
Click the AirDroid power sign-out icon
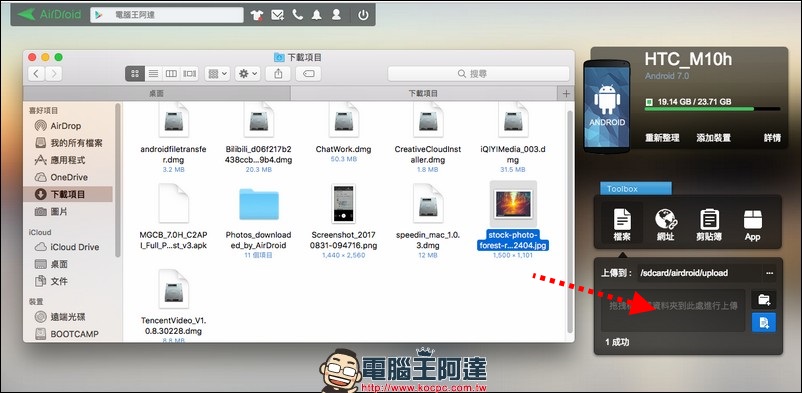363,15
